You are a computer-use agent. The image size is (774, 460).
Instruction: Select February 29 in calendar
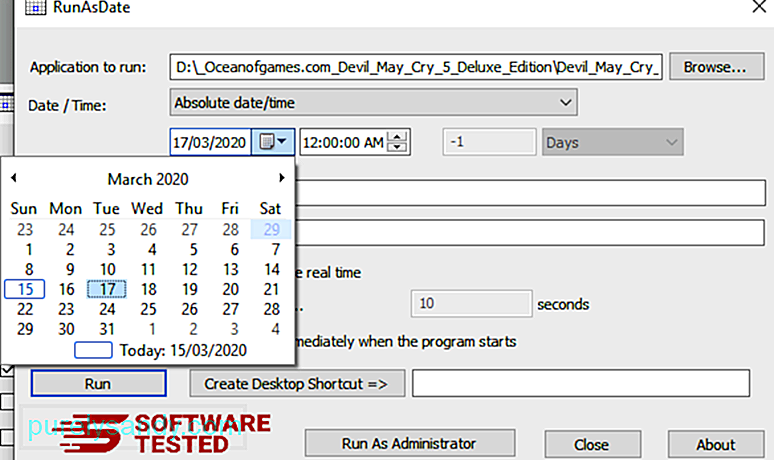[x=271, y=230]
